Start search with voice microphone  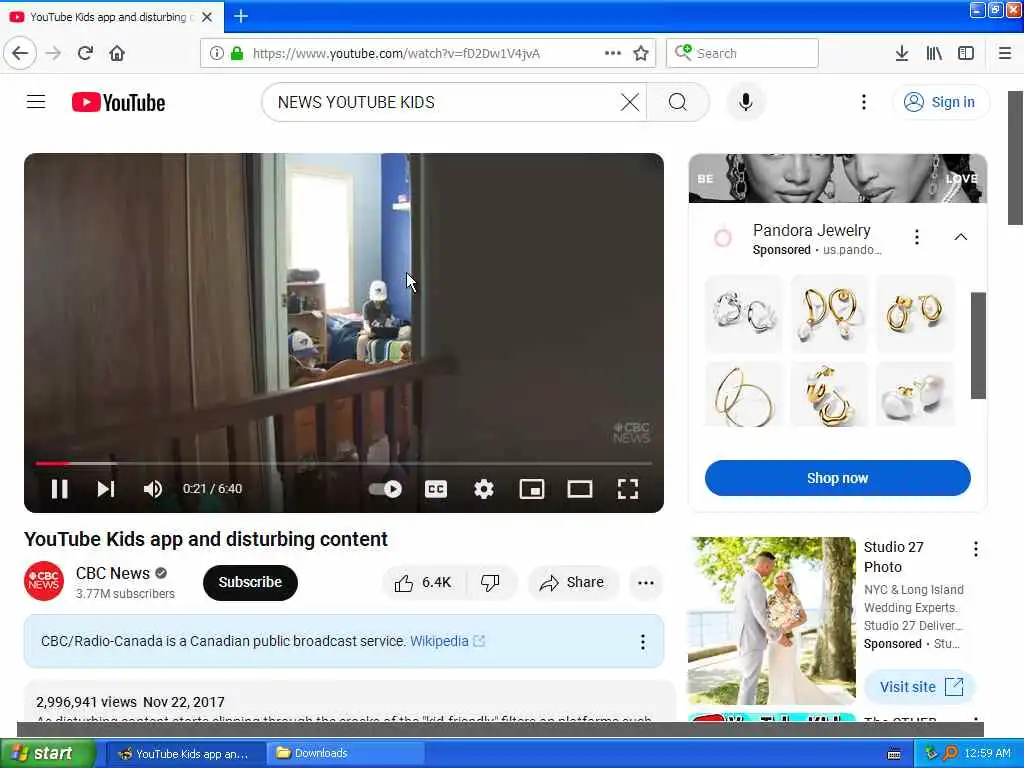pos(746,102)
